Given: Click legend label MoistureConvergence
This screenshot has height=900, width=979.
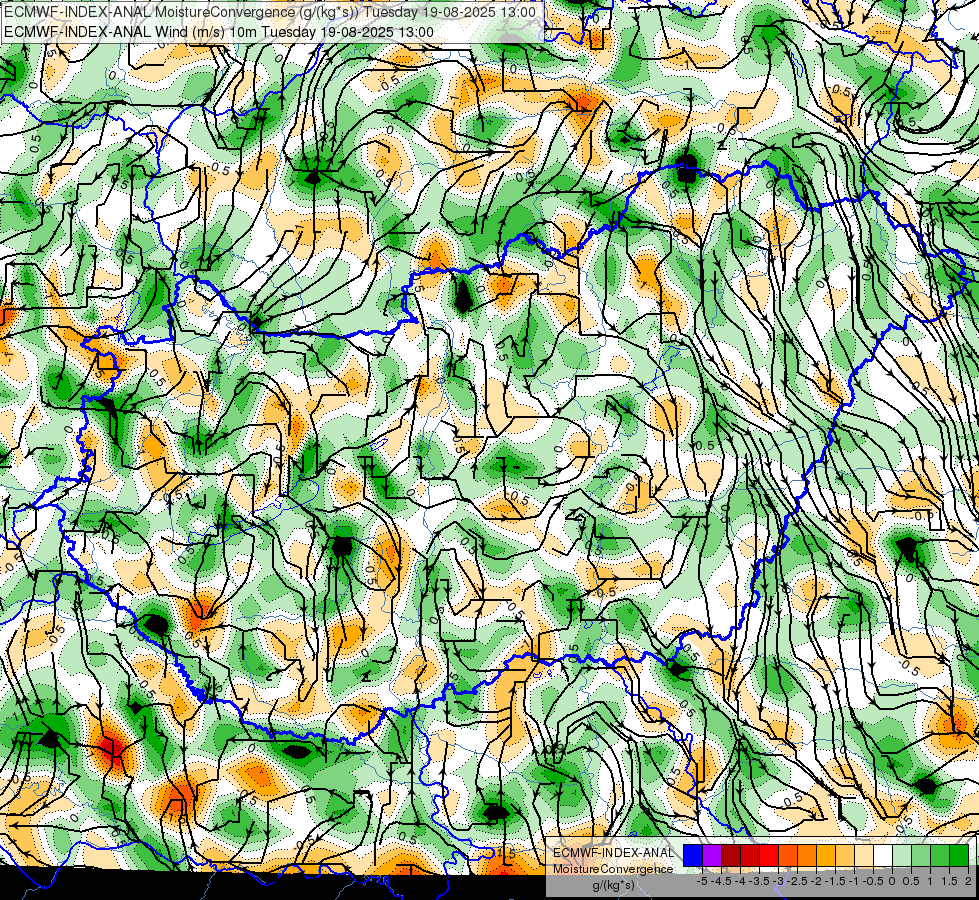Looking at the screenshot, I should tap(613, 869).
